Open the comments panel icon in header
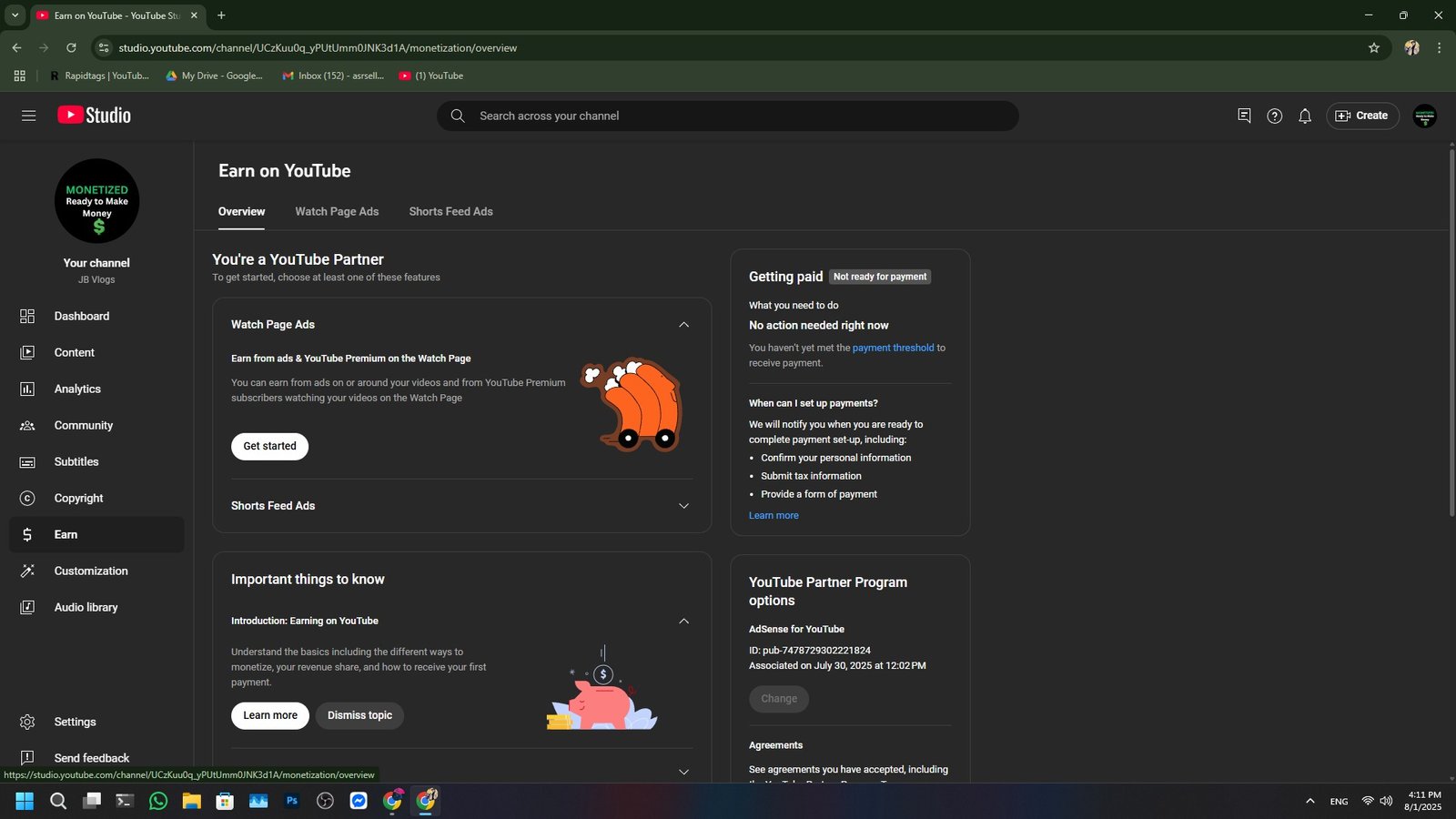 (1244, 116)
